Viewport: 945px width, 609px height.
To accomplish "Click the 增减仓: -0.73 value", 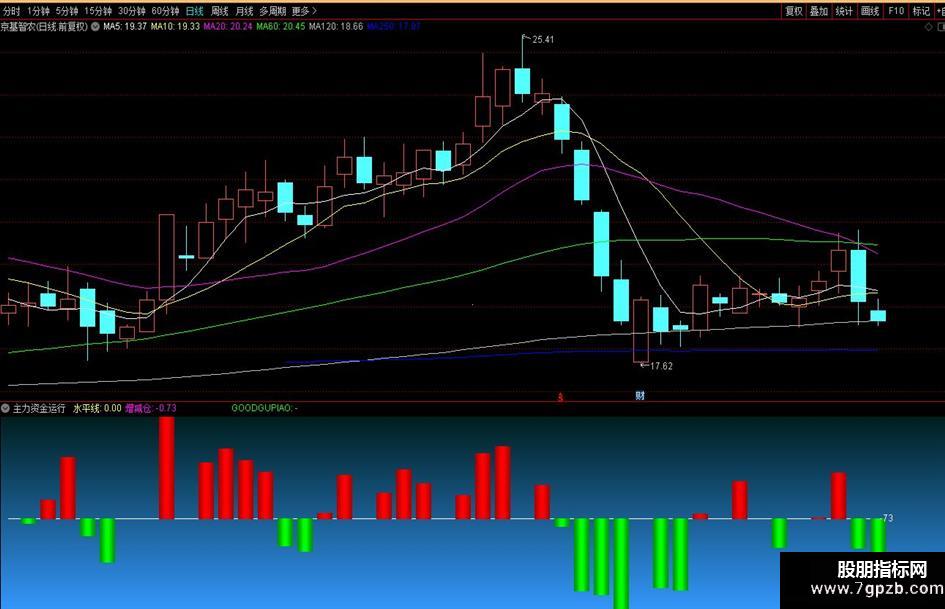I will click(x=151, y=408).
